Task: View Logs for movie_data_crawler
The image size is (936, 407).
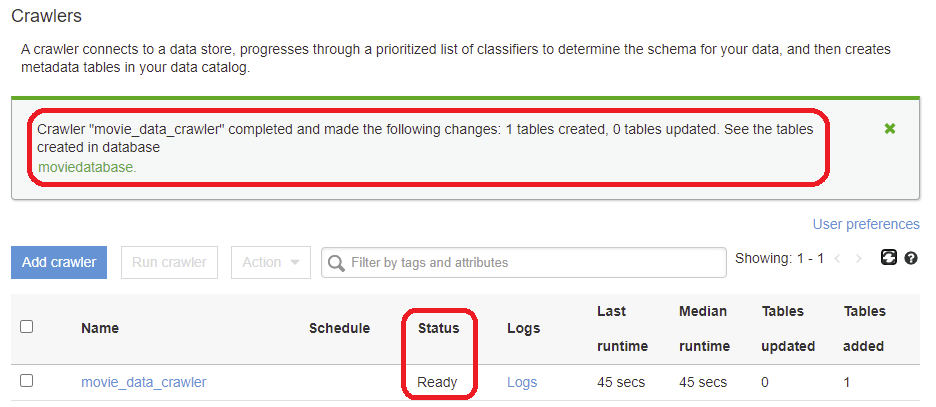Action: pyautogui.click(x=522, y=382)
